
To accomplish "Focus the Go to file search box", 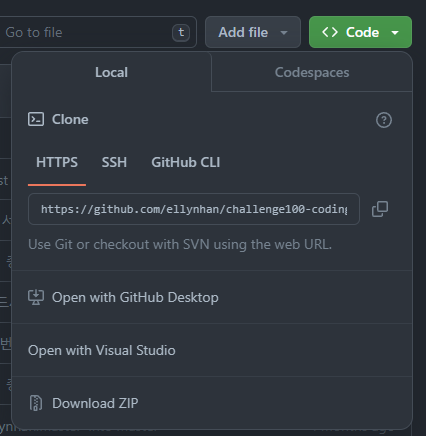I will click(x=98, y=32).
